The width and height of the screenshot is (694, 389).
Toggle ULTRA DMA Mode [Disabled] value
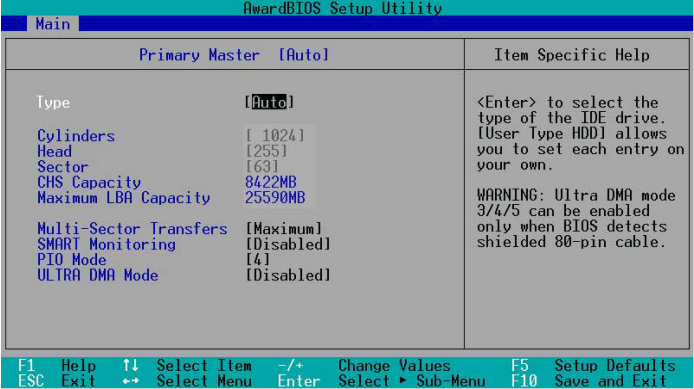click(x=288, y=275)
